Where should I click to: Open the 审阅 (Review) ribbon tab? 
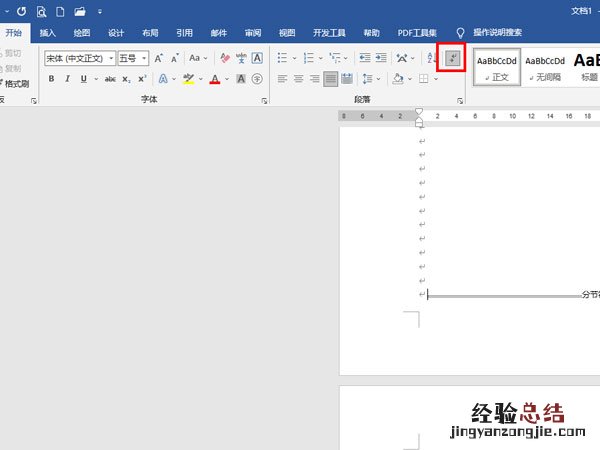click(253, 32)
